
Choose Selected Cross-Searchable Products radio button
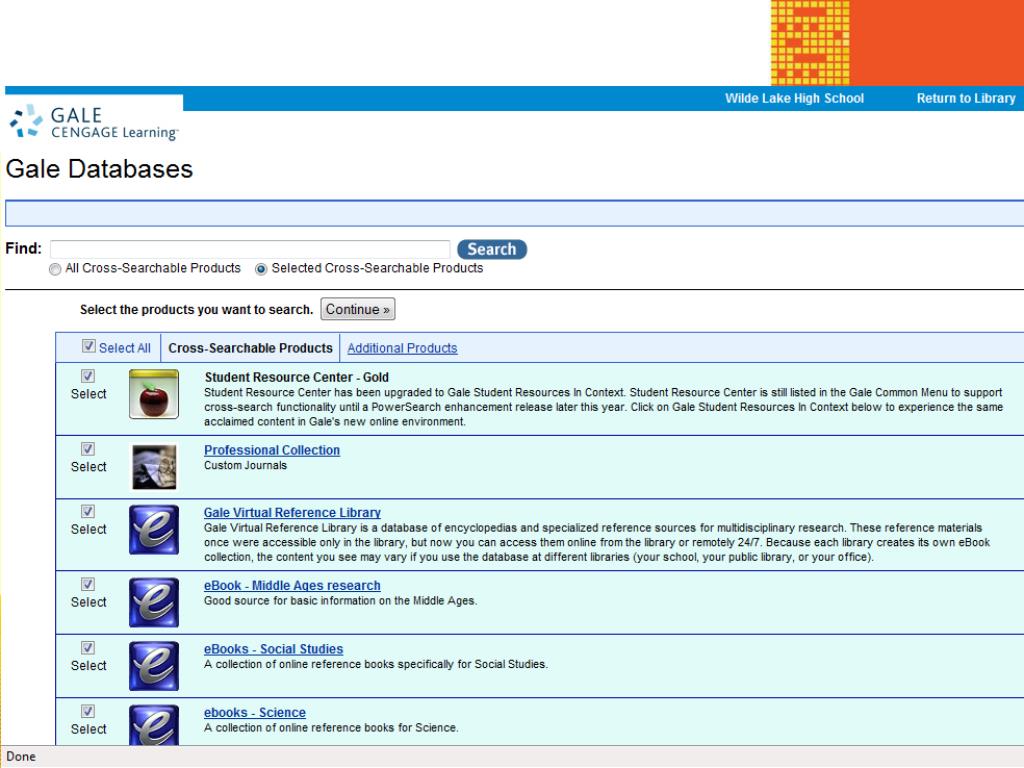click(261, 269)
